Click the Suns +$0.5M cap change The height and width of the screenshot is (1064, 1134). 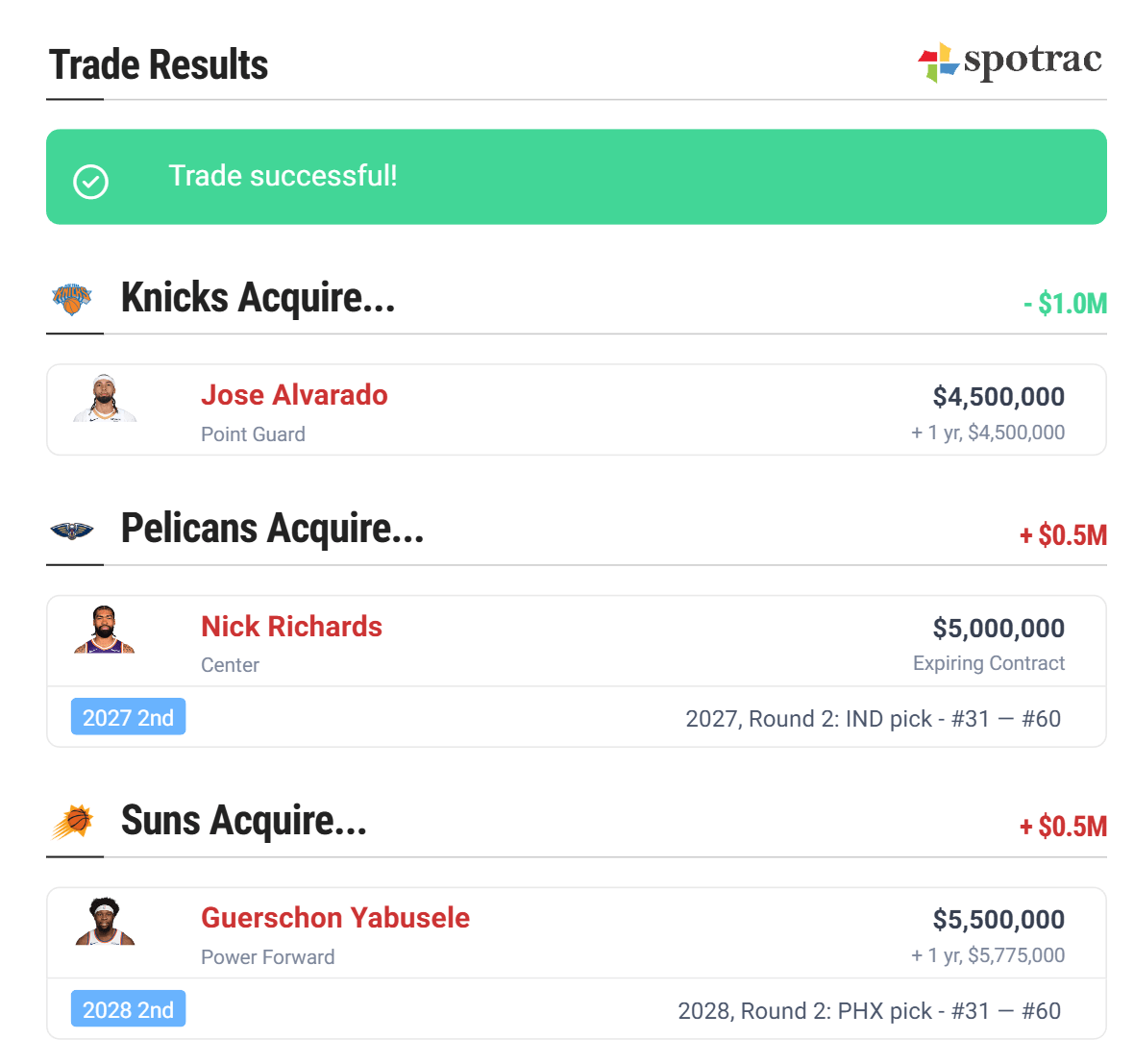point(1063,828)
